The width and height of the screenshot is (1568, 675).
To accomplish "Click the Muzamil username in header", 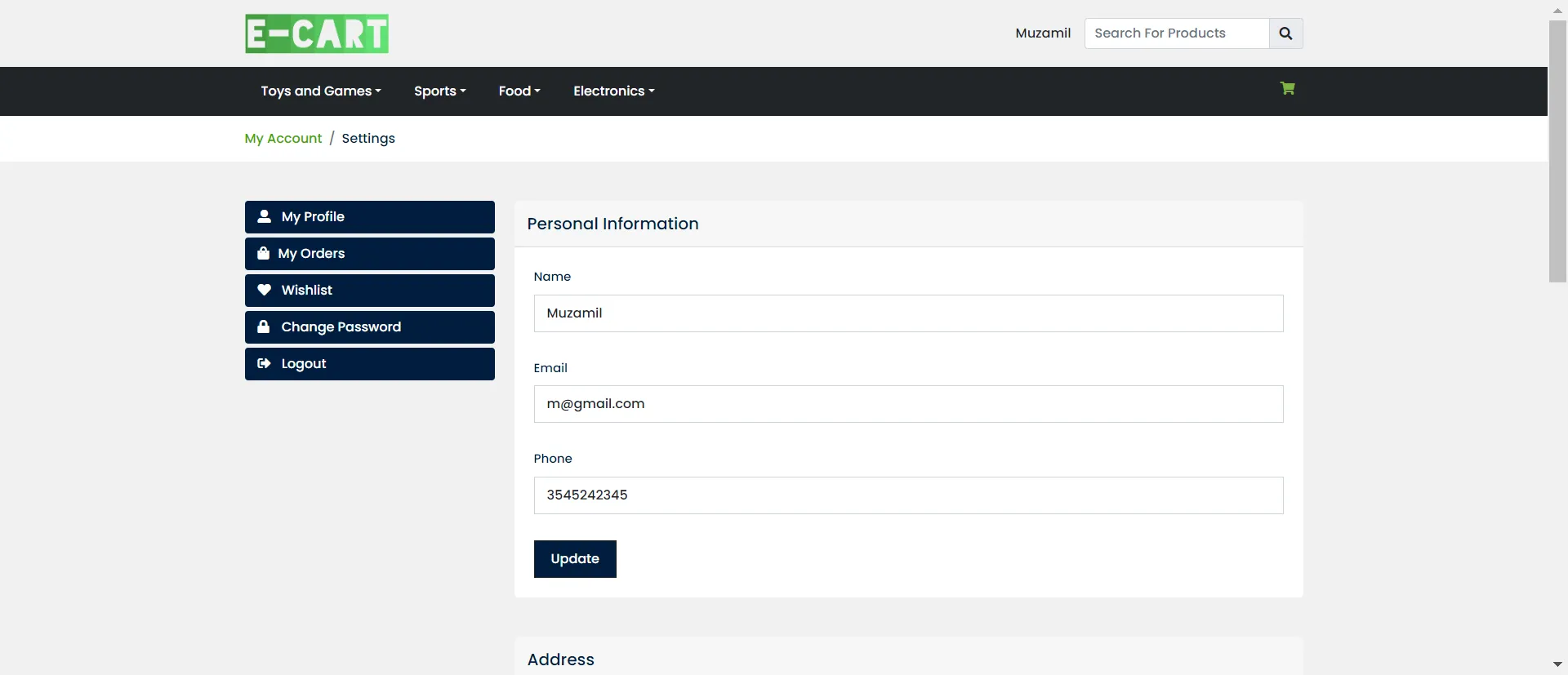I will pyautogui.click(x=1042, y=33).
